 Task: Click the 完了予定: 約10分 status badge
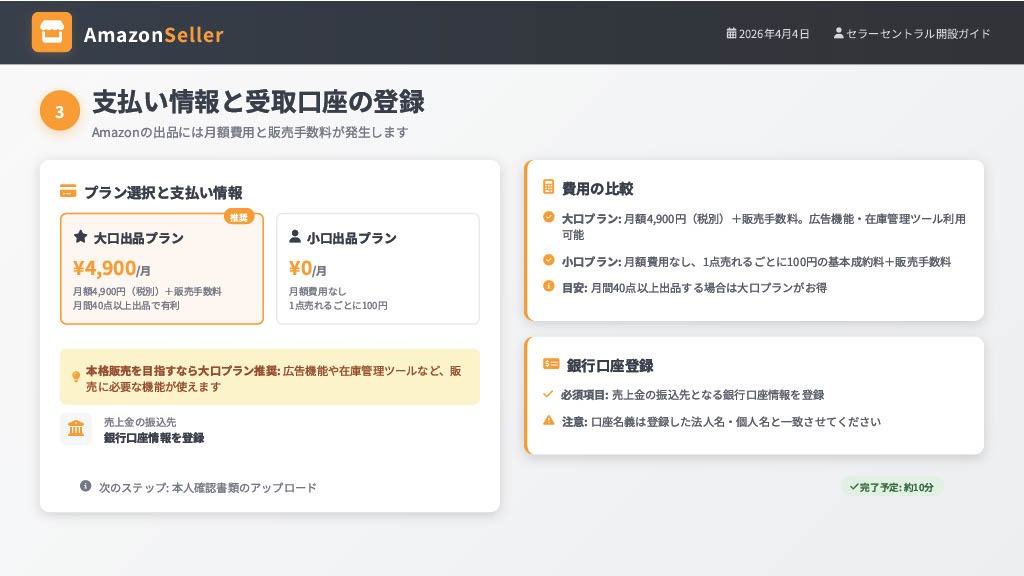891,487
